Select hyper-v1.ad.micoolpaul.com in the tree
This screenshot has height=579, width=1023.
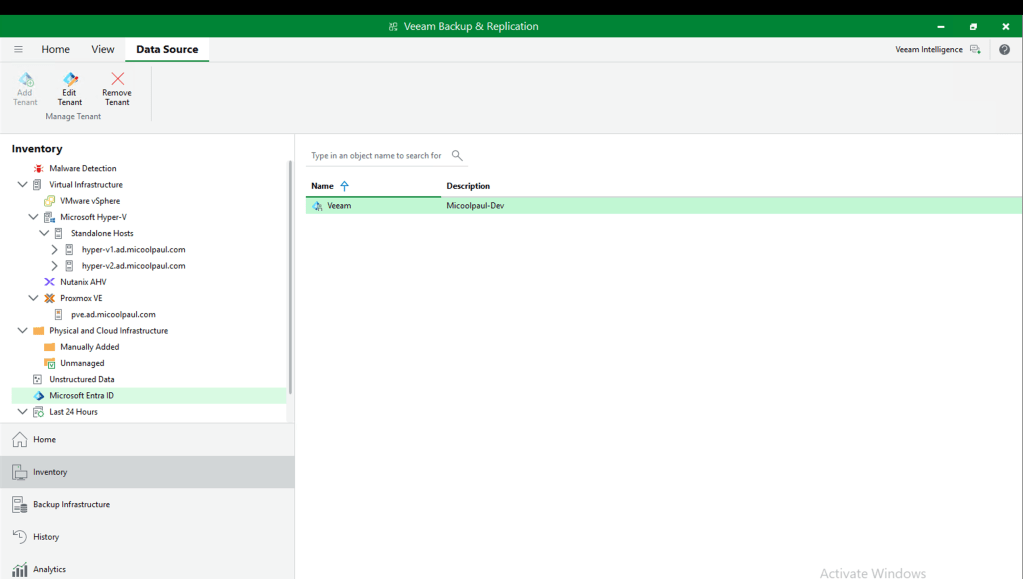point(133,249)
